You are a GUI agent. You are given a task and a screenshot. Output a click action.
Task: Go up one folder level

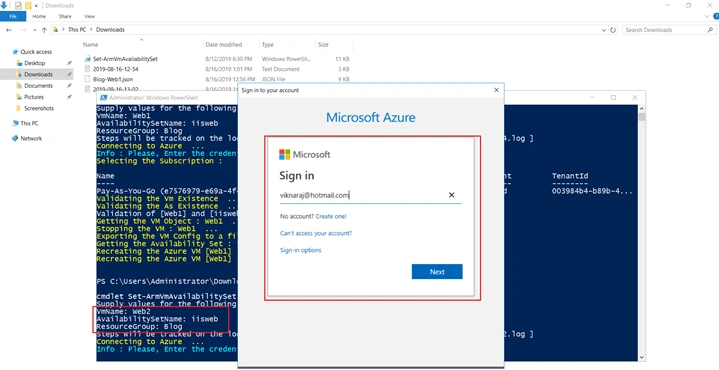point(44,30)
